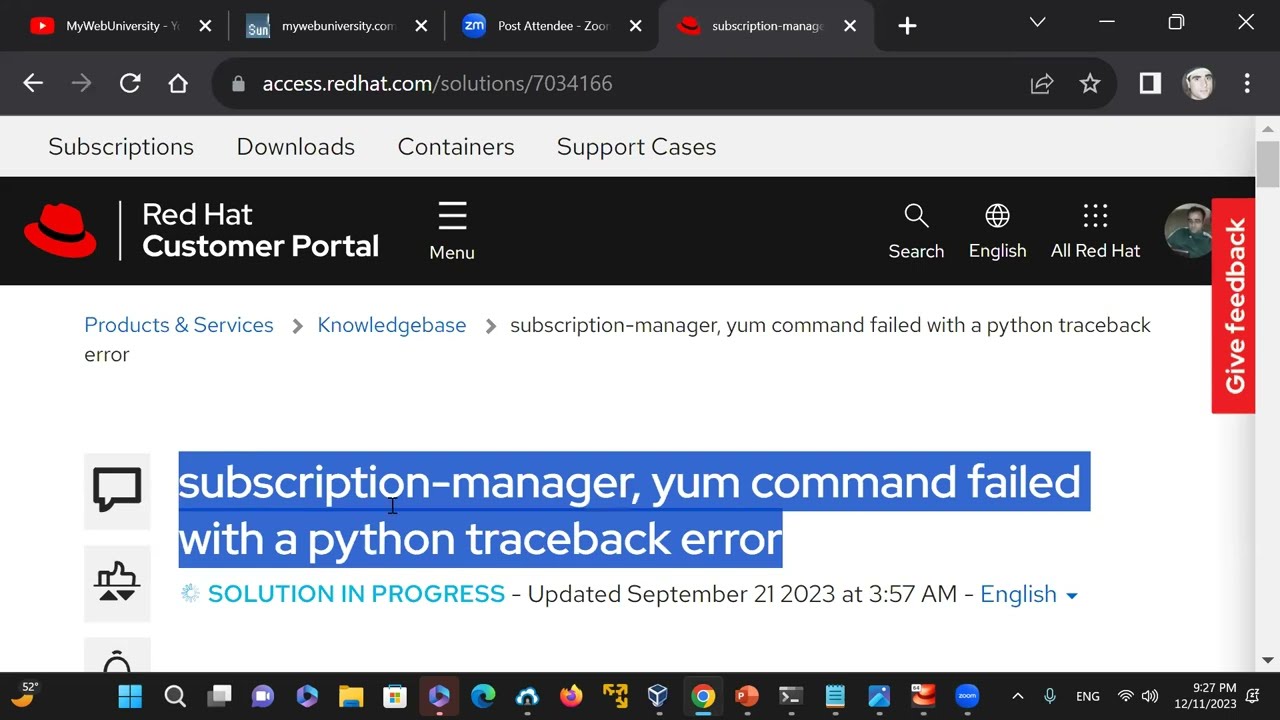The image size is (1280, 720).
Task: Reload the current page
Action: pos(130,84)
